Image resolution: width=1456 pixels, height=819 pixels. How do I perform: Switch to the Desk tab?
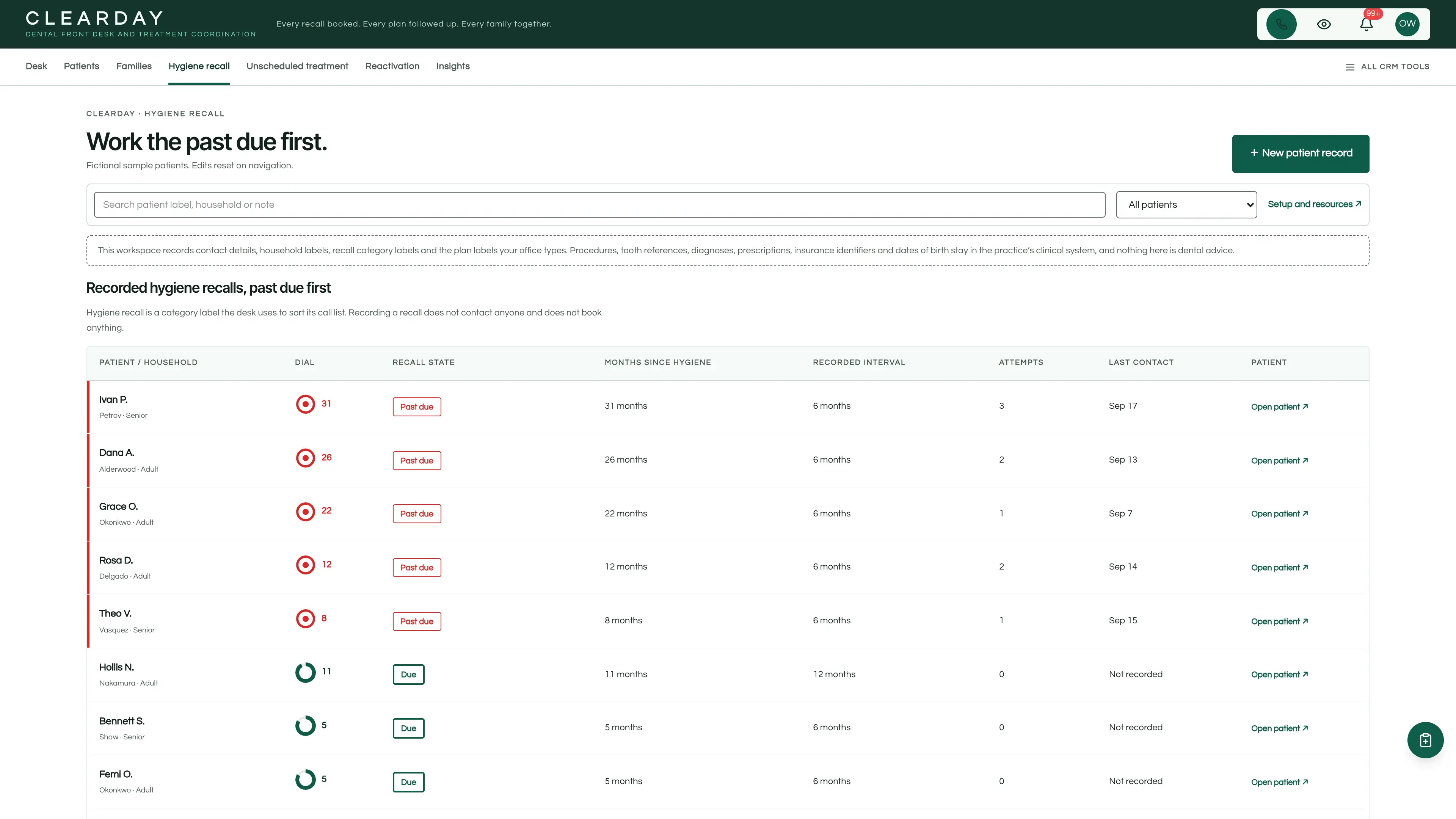tap(36, 66)
